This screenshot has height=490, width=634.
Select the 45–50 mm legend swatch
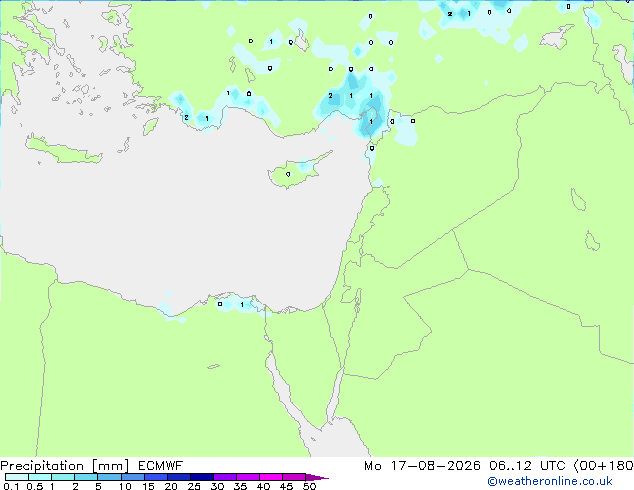coord(294,477)
